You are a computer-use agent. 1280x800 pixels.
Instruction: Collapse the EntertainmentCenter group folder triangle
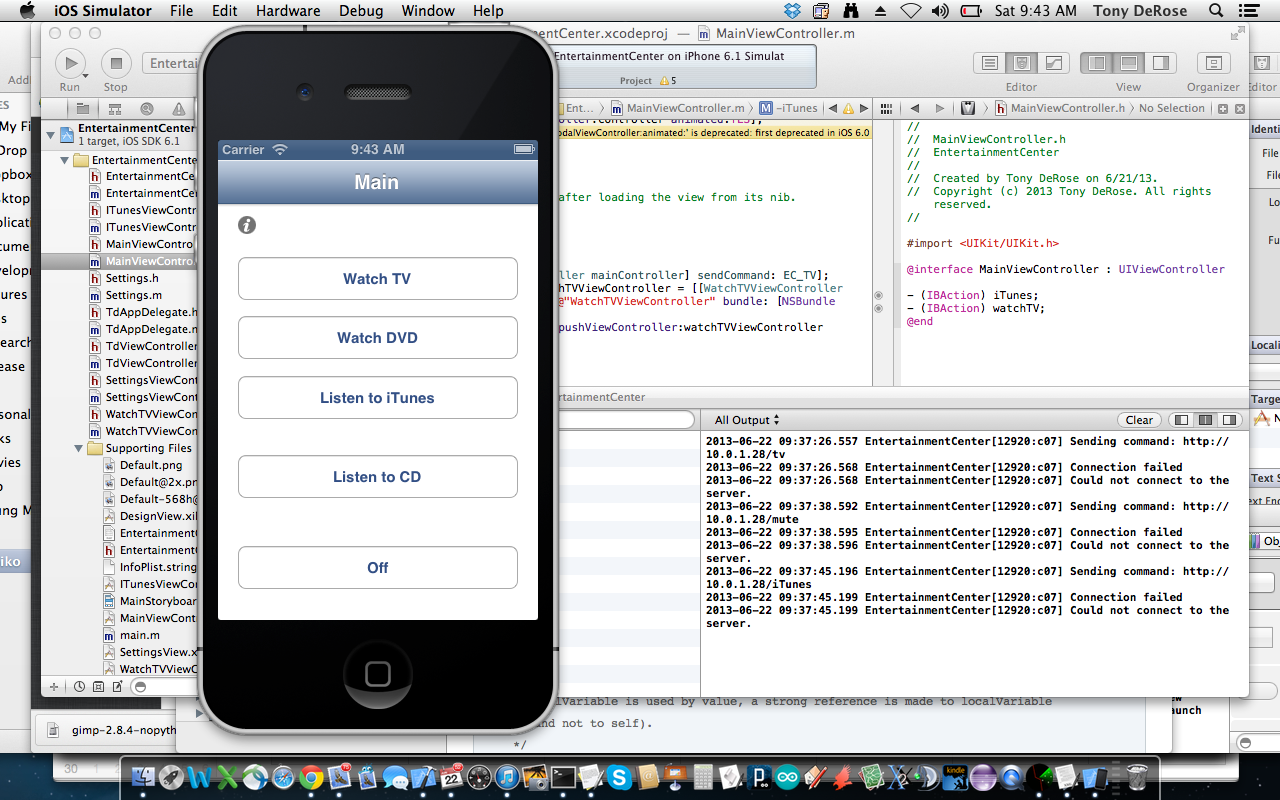click(65, 160)
